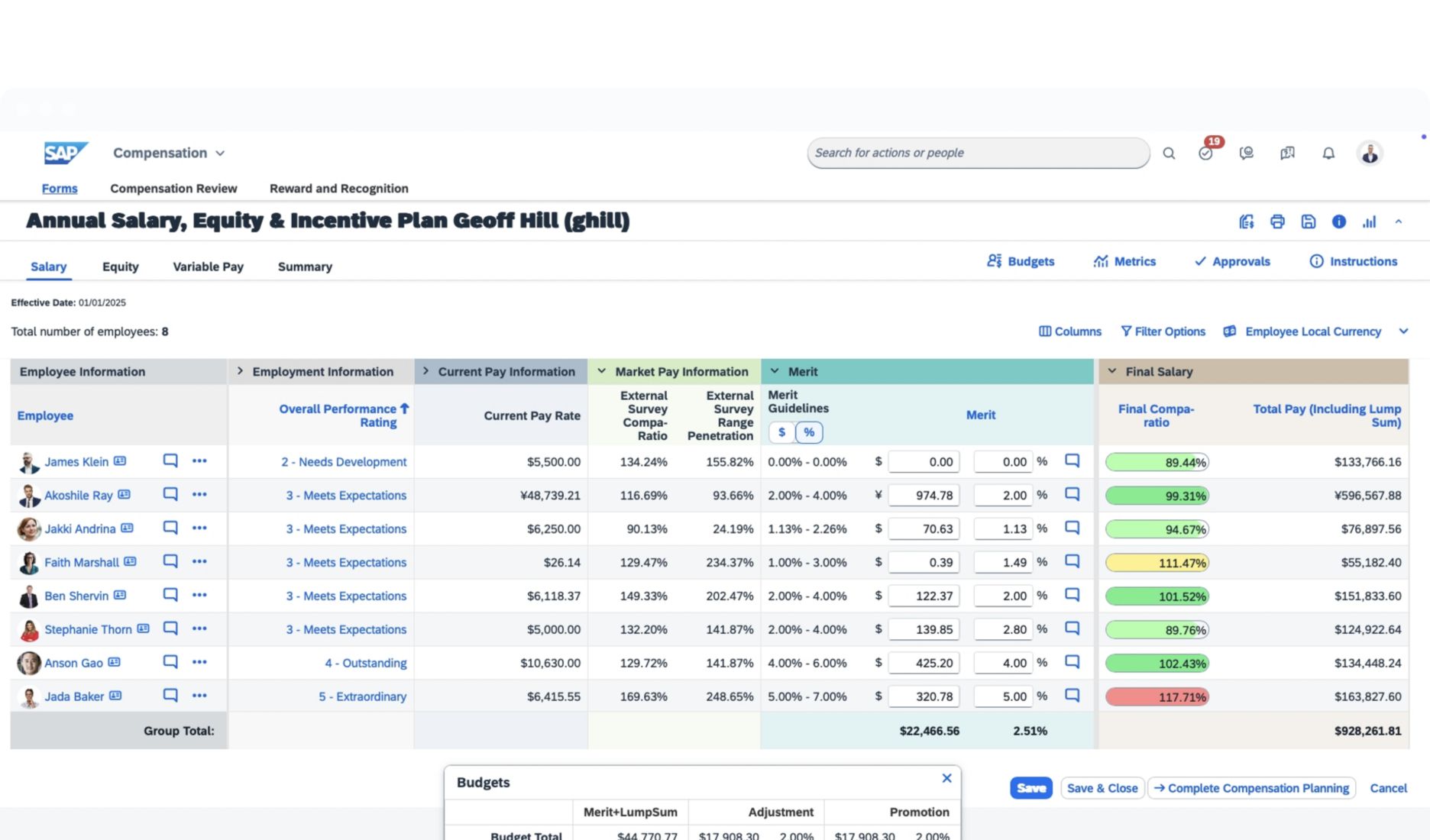Open merit comment icon in Jada Baker row
The width and height of the screenshot is (1430, 840).
(x=1072, y=696)
